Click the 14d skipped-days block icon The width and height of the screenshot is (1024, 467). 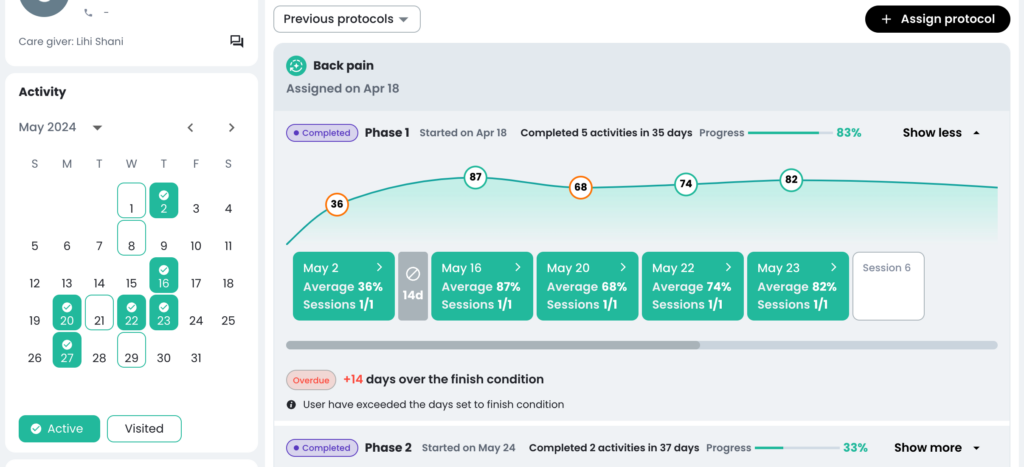click(x=413, y=274)
